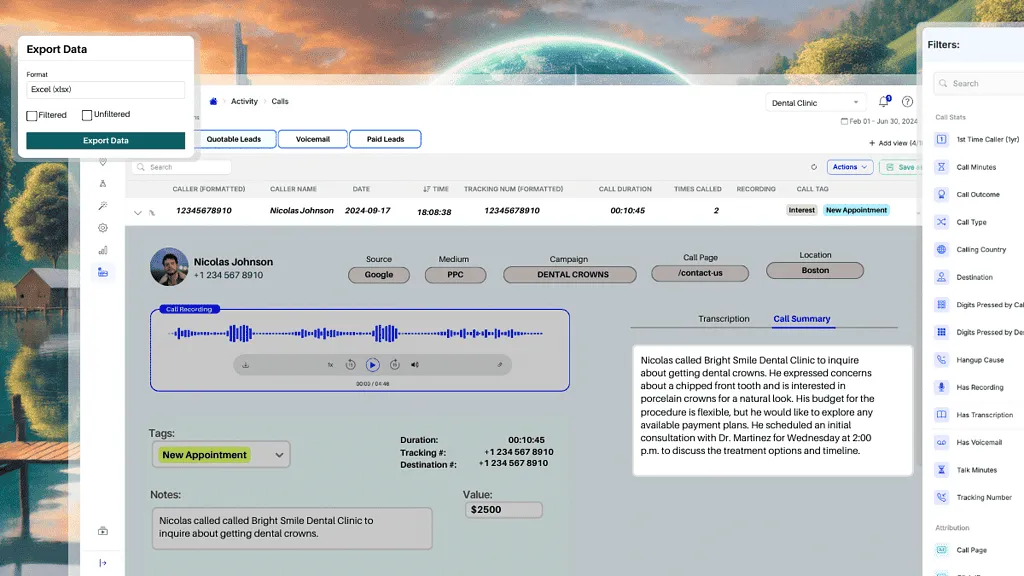Click the DENTAL CROWNS campaign pill
The height and width of the screenshot is (576, 1024).
(x=569, y=274)
